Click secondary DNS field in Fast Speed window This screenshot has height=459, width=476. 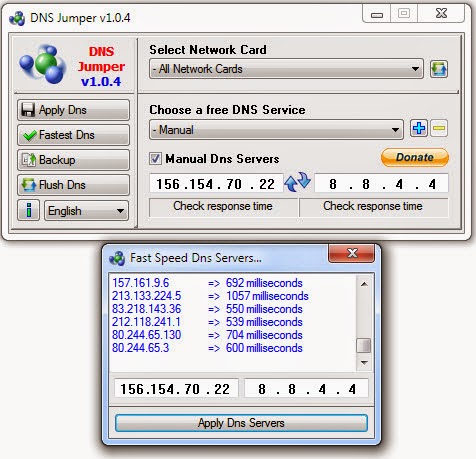point(306,389)
